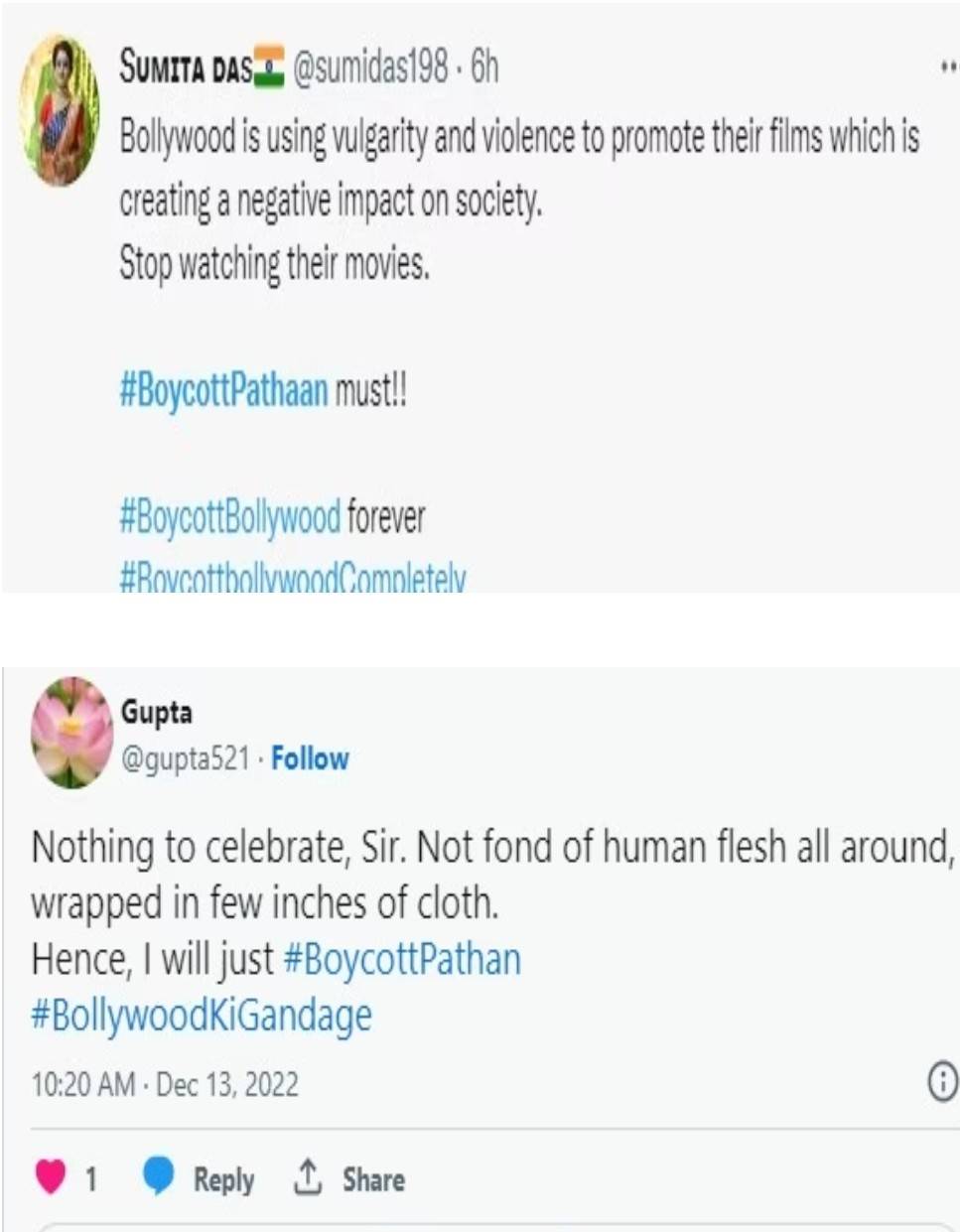This screenshot has height=1232, width=960.
Task: Follow the @gupta521 account
Action: point(310,758)
